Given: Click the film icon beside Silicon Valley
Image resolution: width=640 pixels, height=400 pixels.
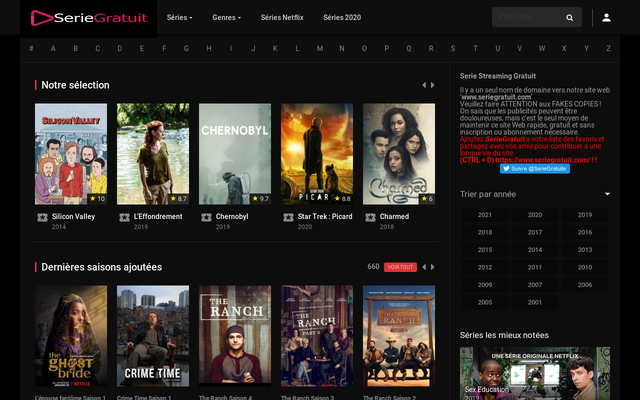Looking at the screenshot, I should point(42,217).
